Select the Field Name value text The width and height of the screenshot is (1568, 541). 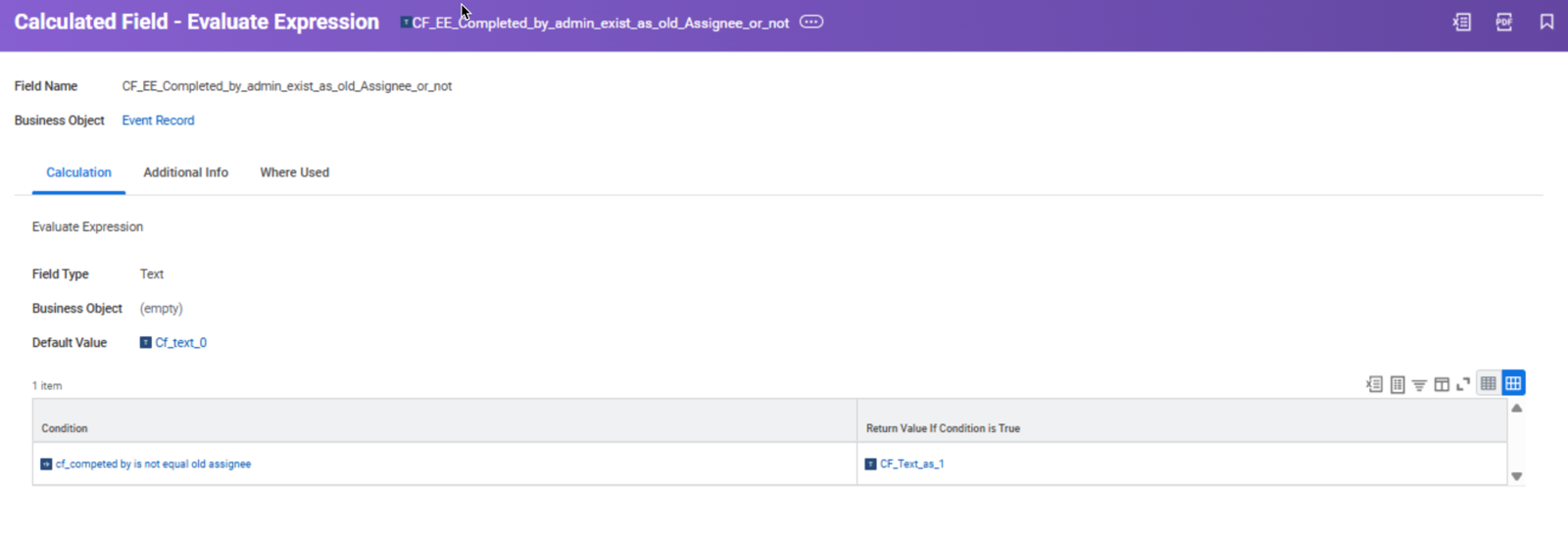287,86
